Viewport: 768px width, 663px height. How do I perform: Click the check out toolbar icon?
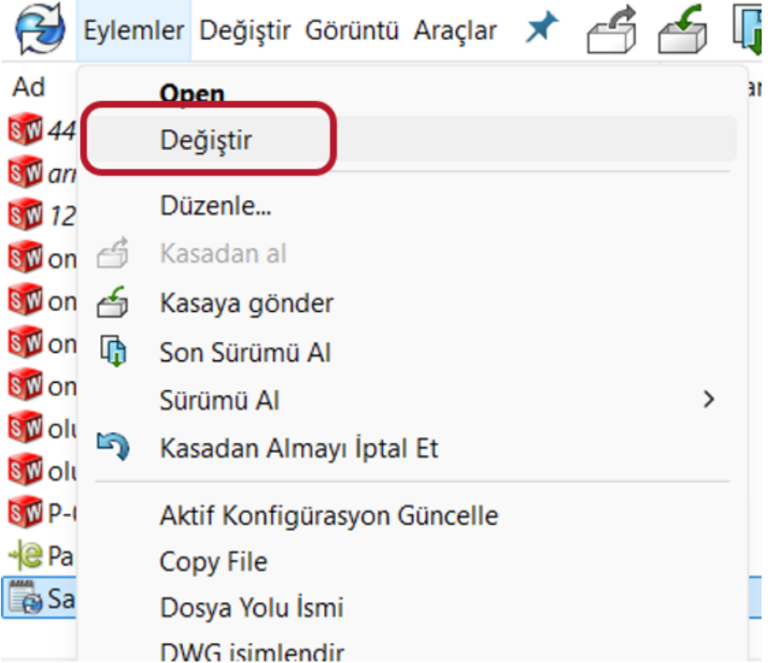point(611,32)
